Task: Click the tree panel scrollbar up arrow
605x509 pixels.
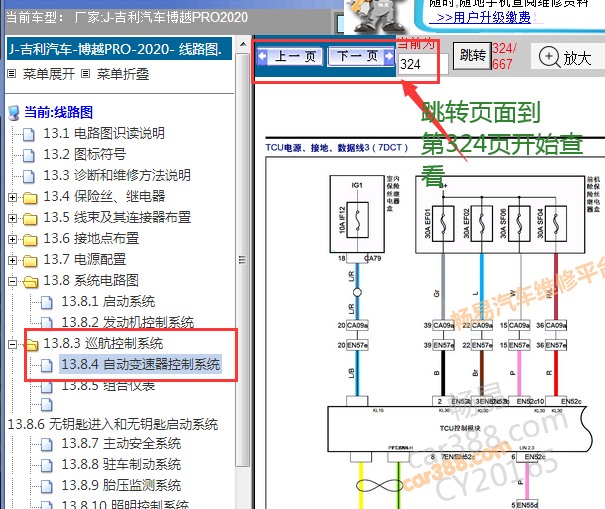Action: tap(243, 44)
